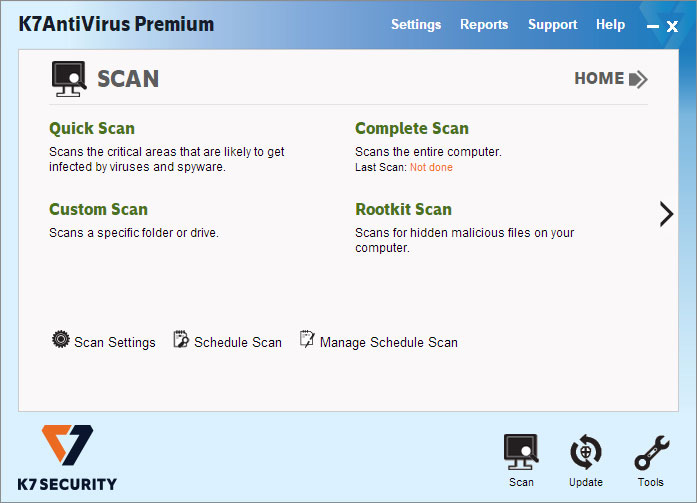697x503 pixels.
Task: Open the Settings menu
Action: [416, 25]
